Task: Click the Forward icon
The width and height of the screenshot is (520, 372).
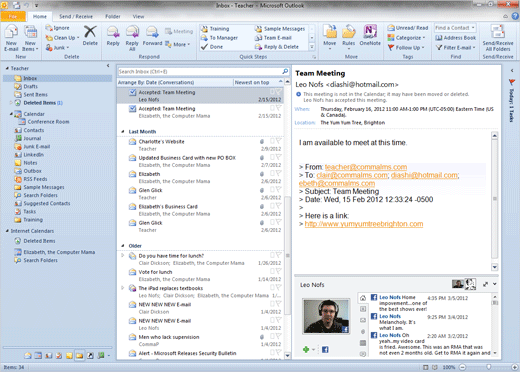Action: click(152, 32)
